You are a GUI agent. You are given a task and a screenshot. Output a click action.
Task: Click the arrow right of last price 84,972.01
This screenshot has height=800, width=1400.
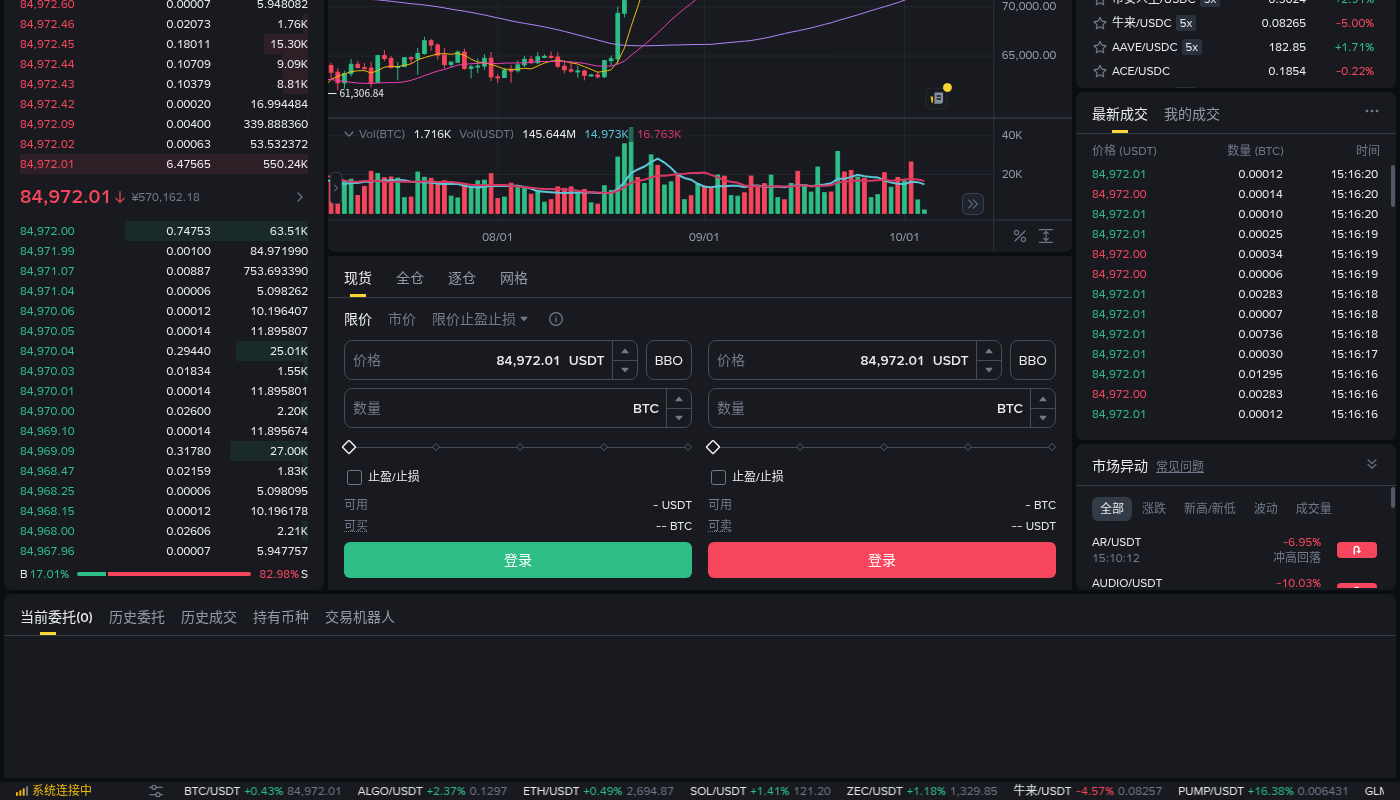(x=300, y=197)
